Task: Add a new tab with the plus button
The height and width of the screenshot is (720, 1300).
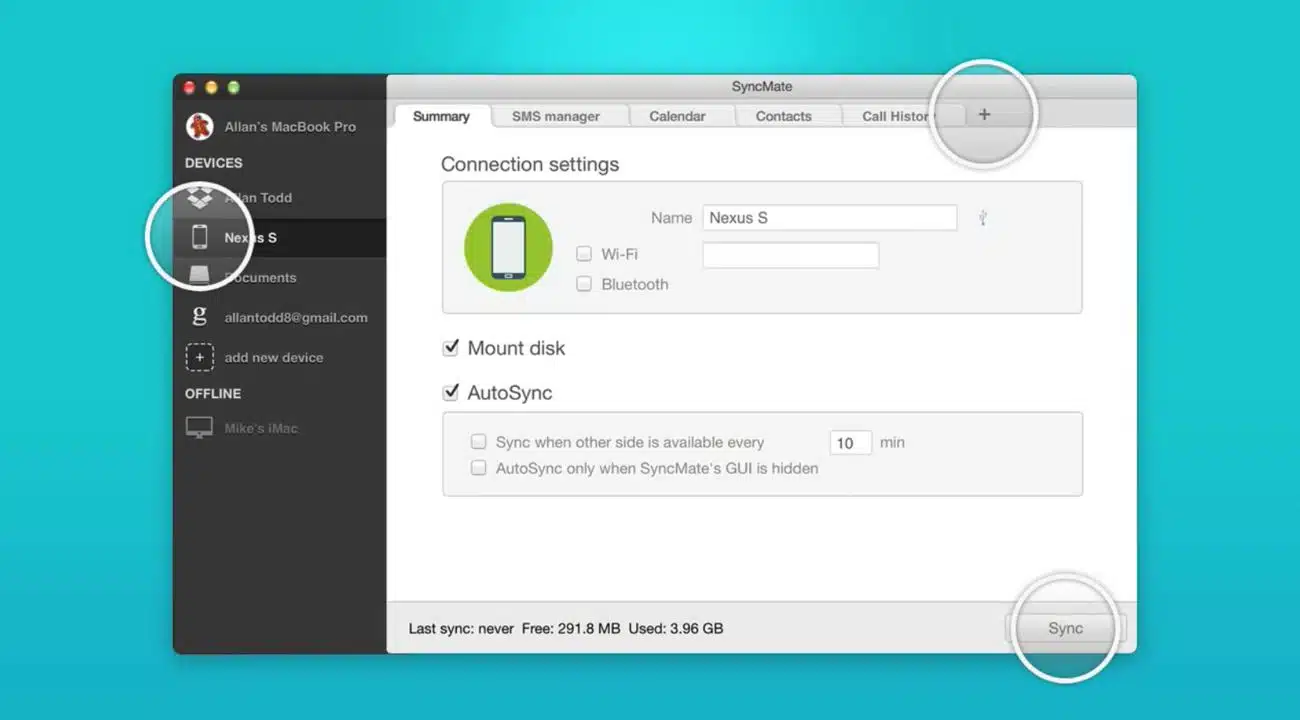Action: click(984, 115)
